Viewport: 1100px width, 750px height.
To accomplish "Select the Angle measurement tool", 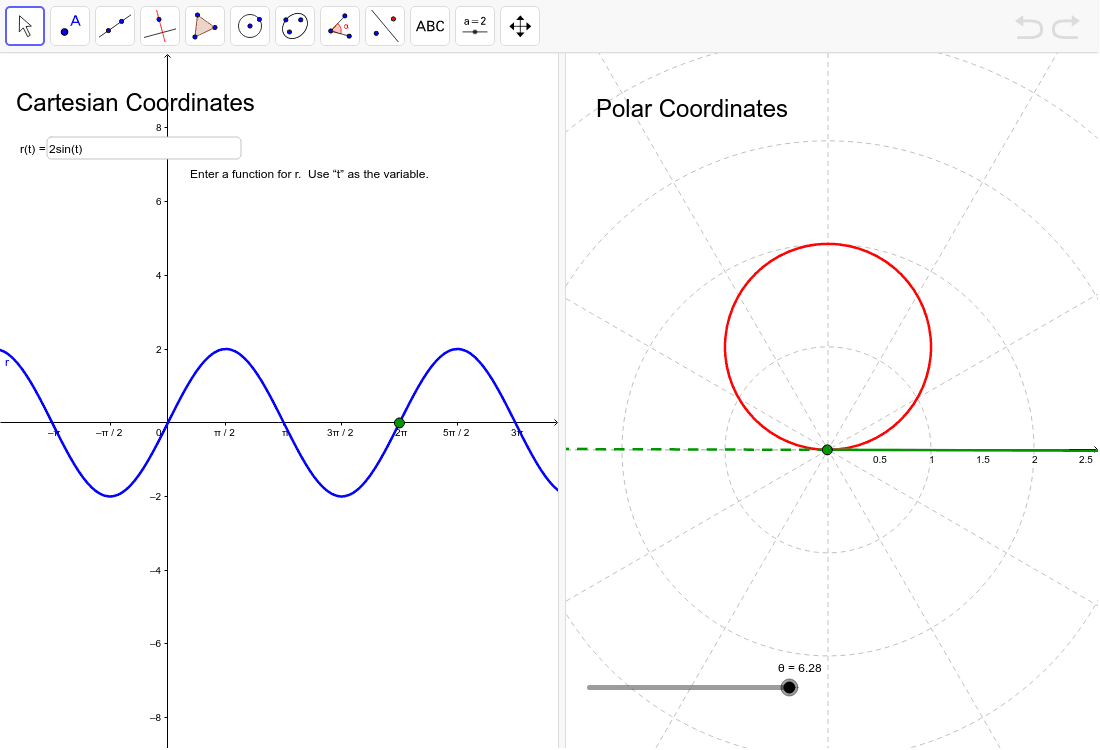I will tap(340, 26).
